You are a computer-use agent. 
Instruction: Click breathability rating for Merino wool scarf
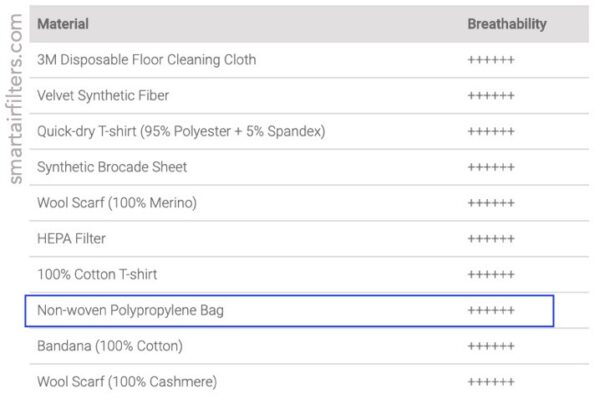491,203
